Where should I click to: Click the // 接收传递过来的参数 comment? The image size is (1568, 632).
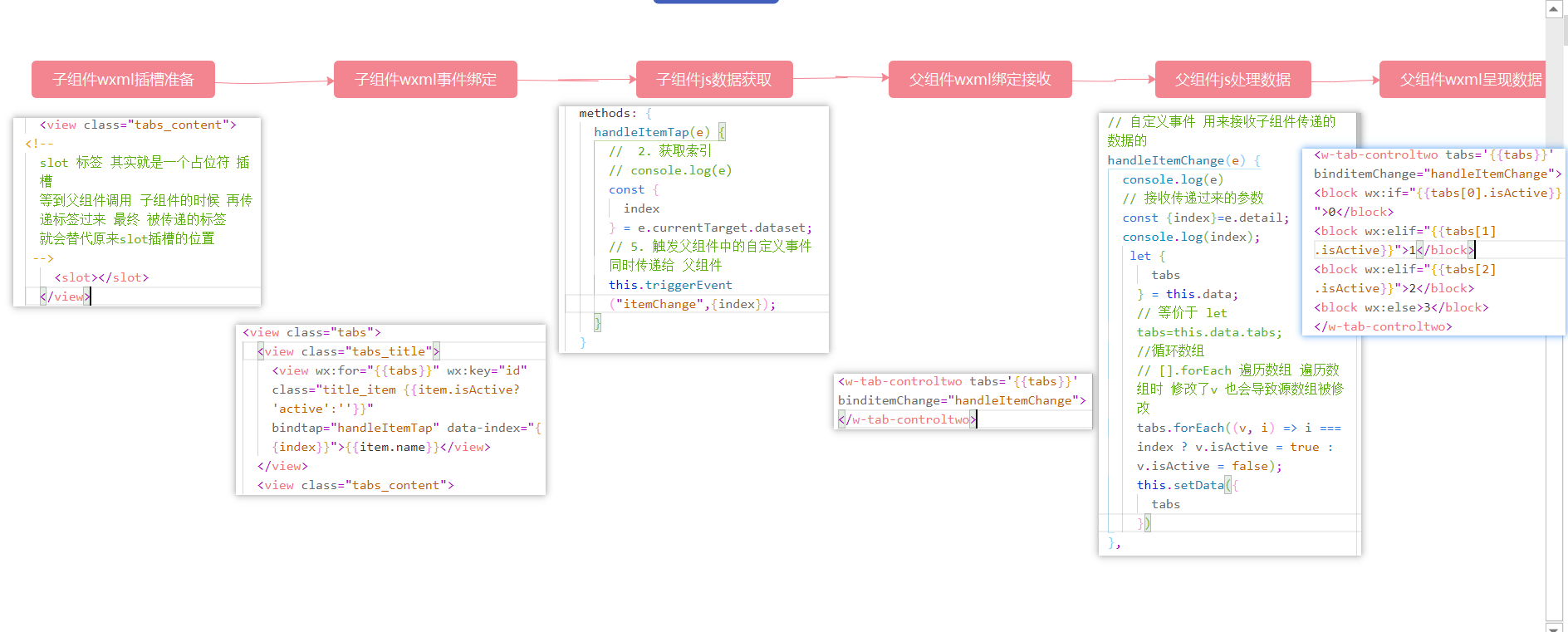click(1193, 198)
